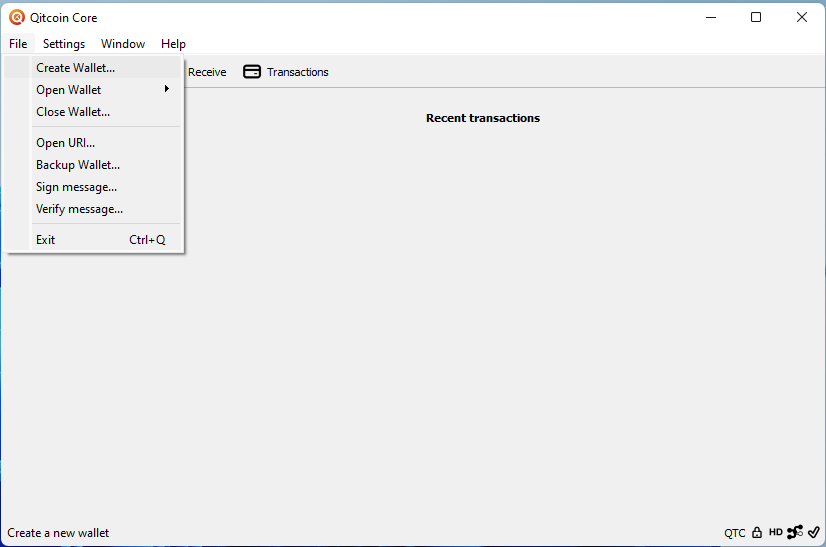Open the Help menu
Screen dimensions: 826x547
[173, 44]
